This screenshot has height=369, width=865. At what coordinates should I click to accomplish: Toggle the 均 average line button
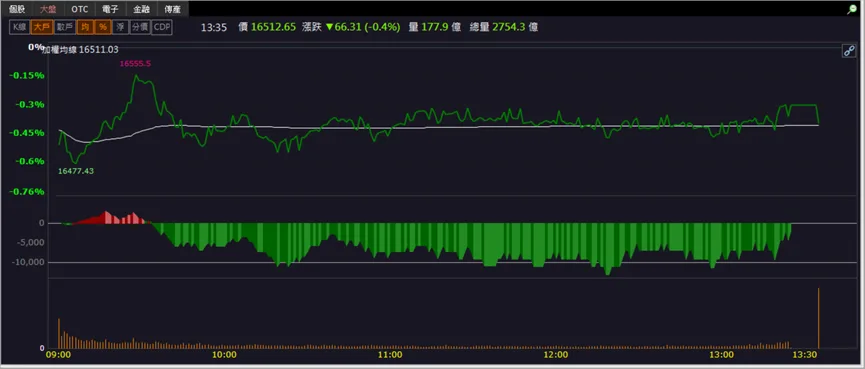point(85,27)
